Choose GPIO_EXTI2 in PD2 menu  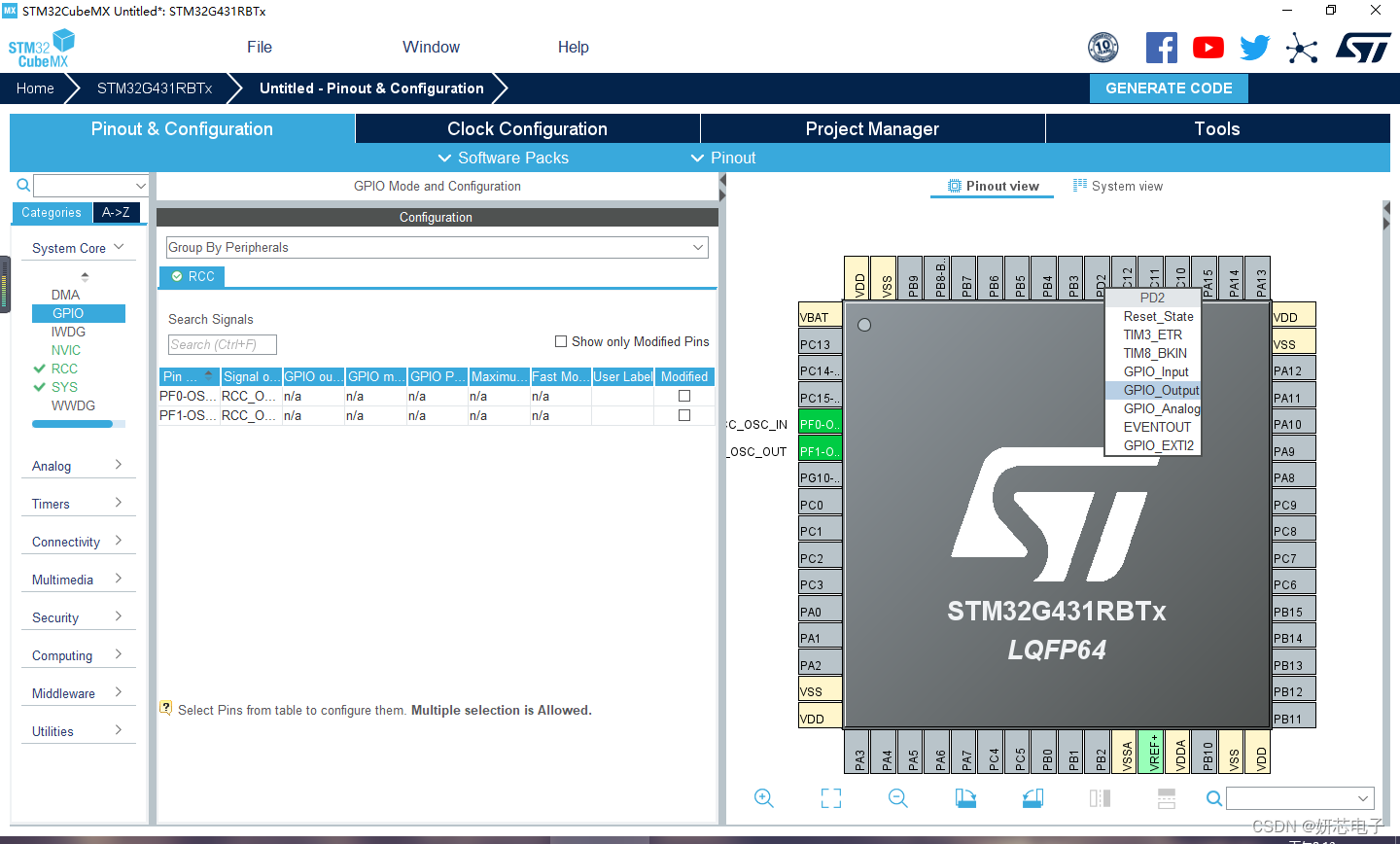point(1153,445)
